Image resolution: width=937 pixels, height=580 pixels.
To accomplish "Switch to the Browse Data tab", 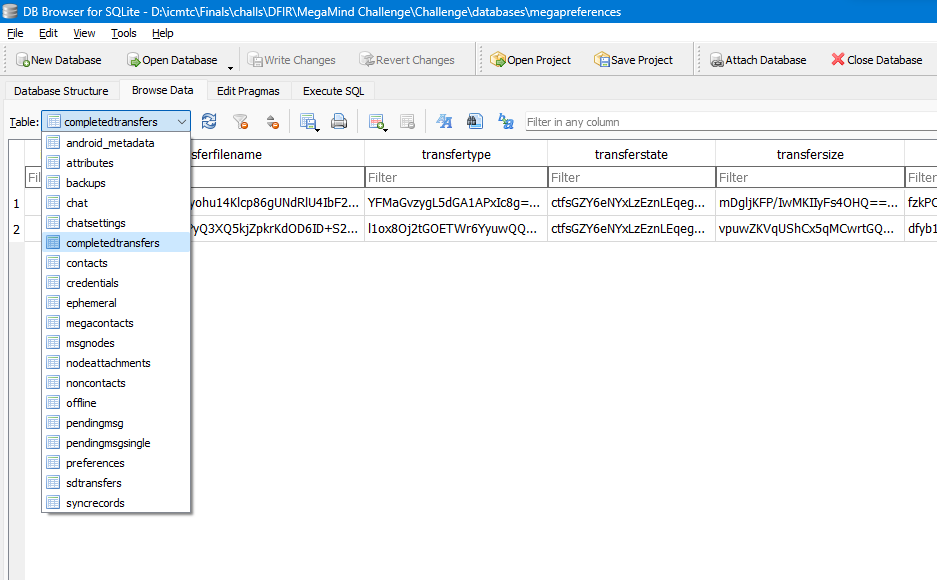I will (x=163, y=90).
